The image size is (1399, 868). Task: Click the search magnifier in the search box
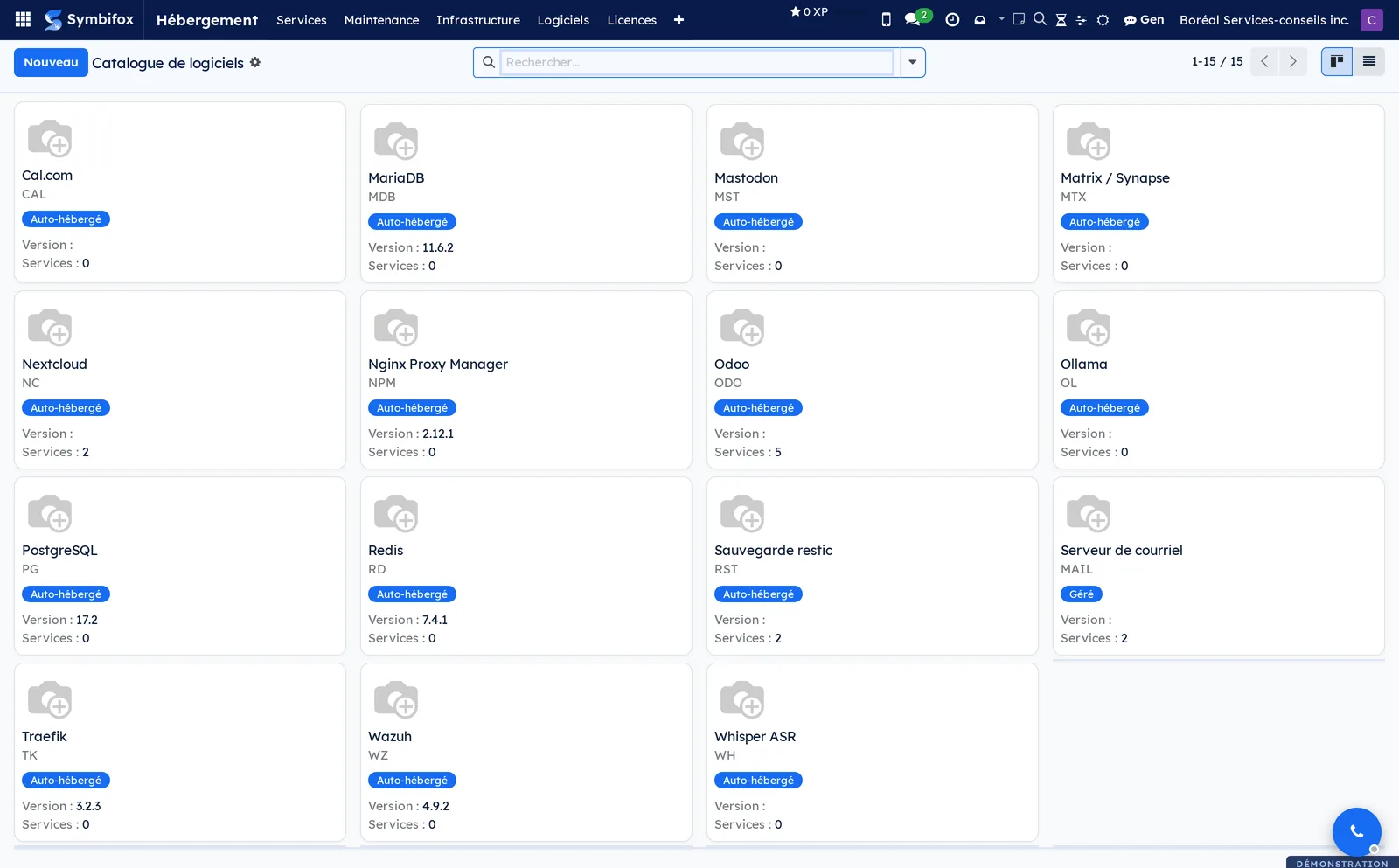(x=488, y=62)
